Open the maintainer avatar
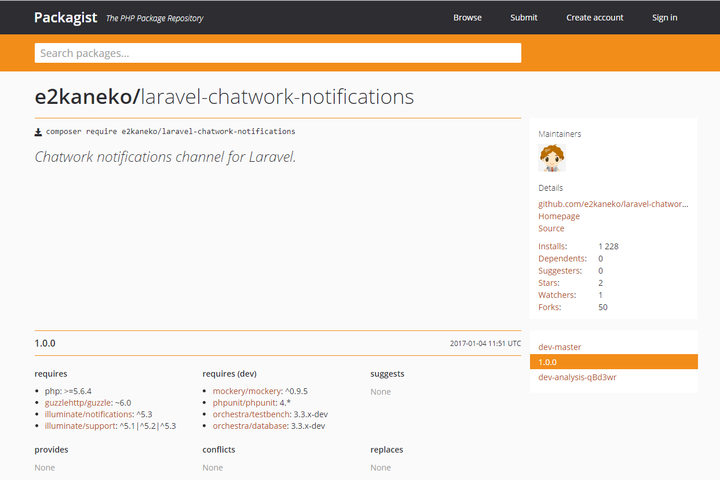The image size is (720, 480). click(552, 158)
